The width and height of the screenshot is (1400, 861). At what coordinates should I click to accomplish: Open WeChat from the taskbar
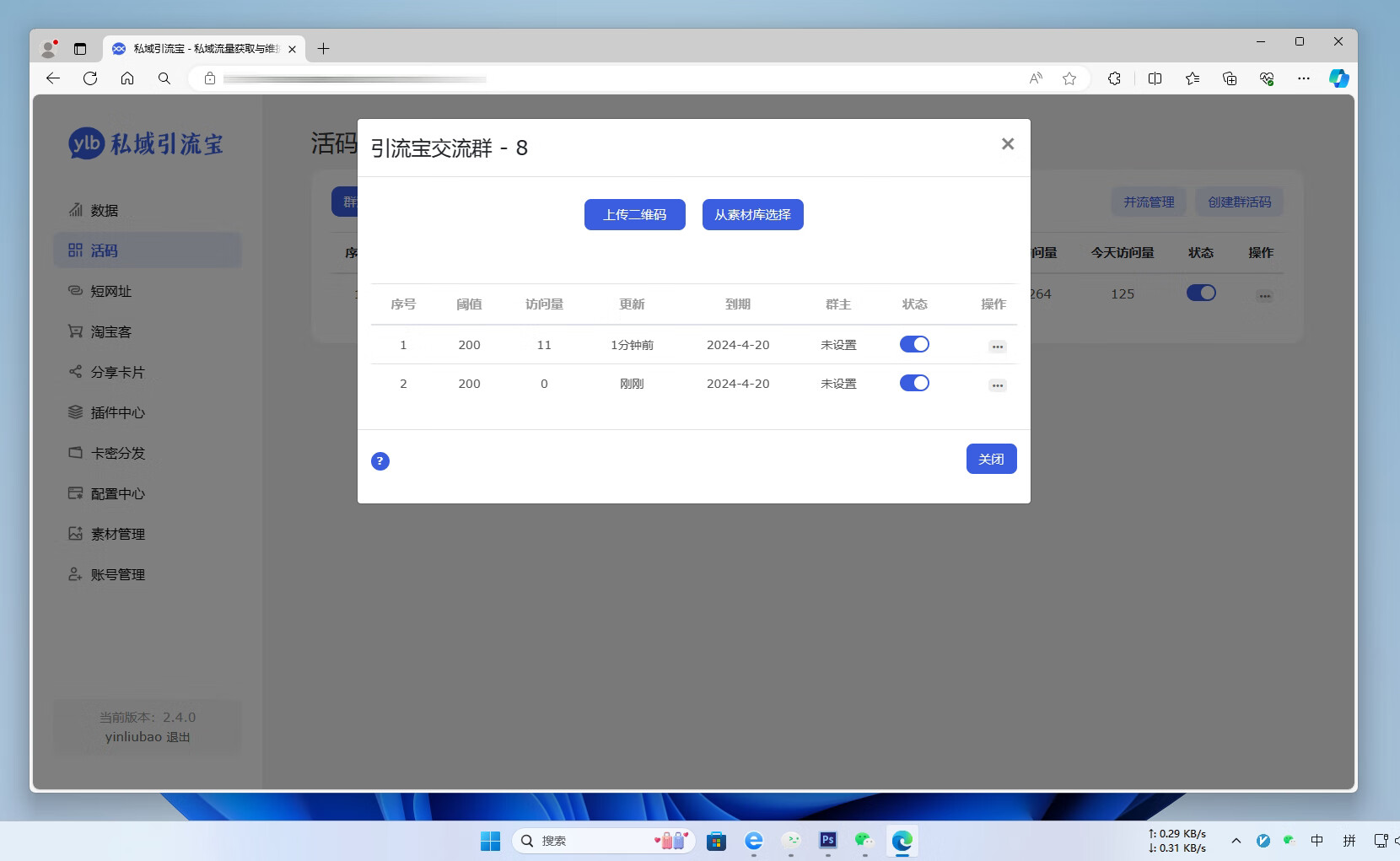pos(864,841)
